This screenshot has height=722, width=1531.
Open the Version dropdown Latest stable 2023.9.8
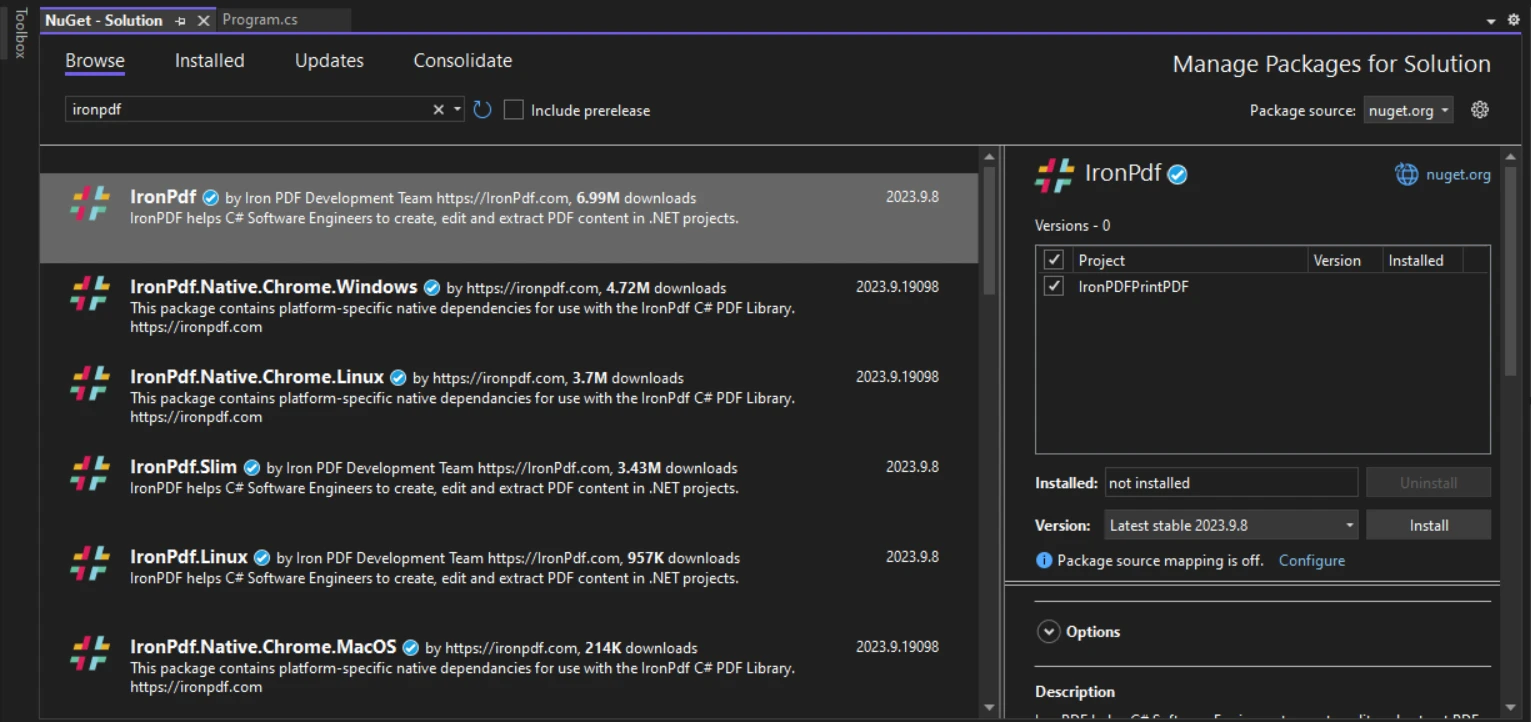tap(1231, 525)
